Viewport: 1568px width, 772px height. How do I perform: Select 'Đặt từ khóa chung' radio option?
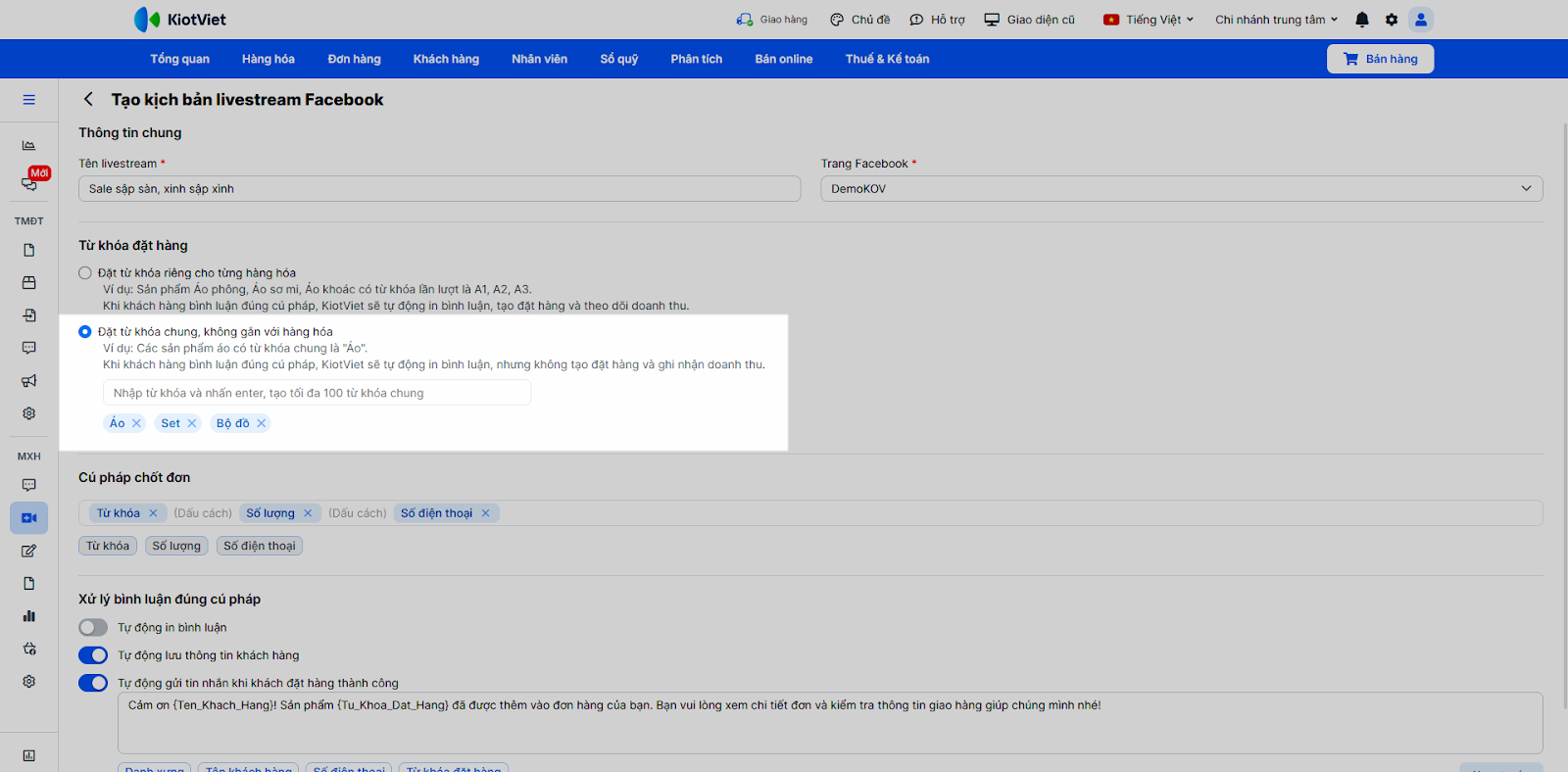(x=85, y=332)
